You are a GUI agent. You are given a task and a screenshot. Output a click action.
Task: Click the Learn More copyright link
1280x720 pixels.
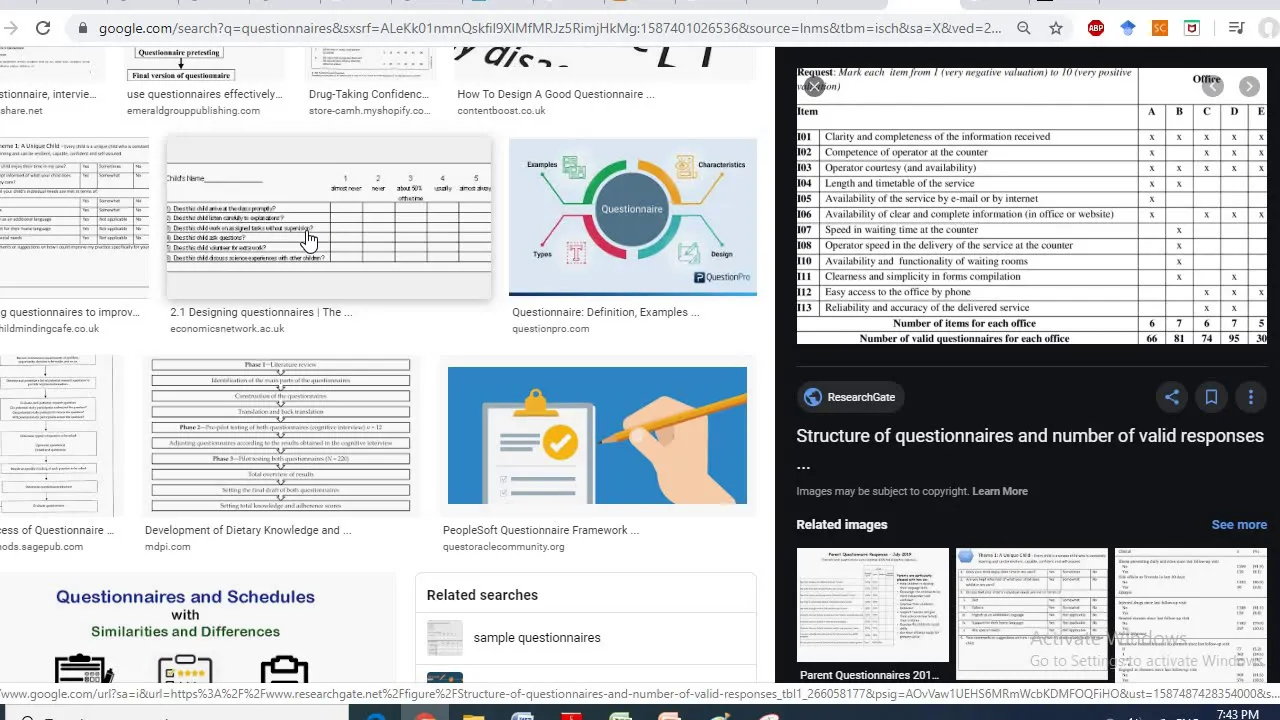1000,491
